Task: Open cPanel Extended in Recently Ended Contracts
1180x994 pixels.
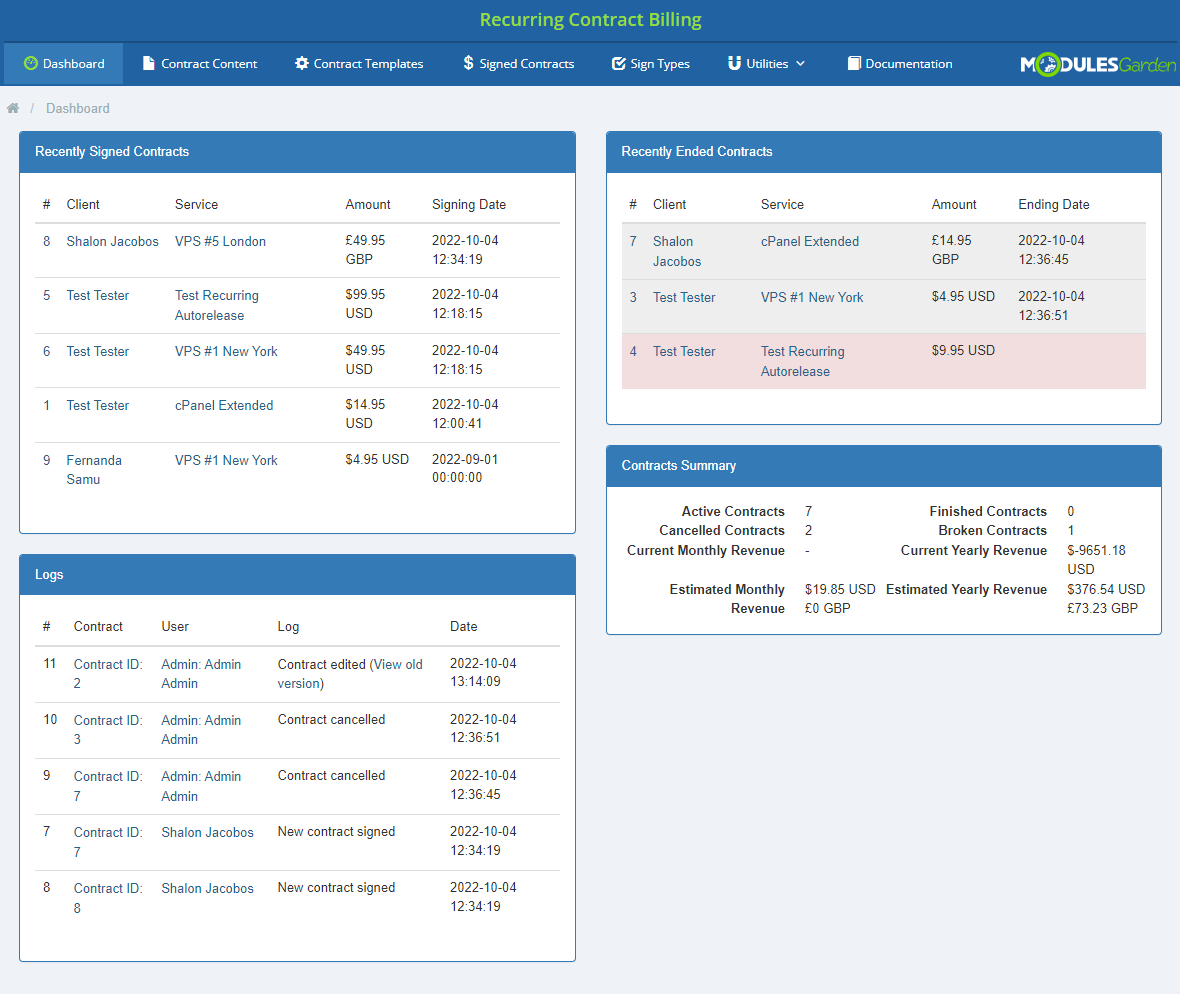Action: pos(809,241)
